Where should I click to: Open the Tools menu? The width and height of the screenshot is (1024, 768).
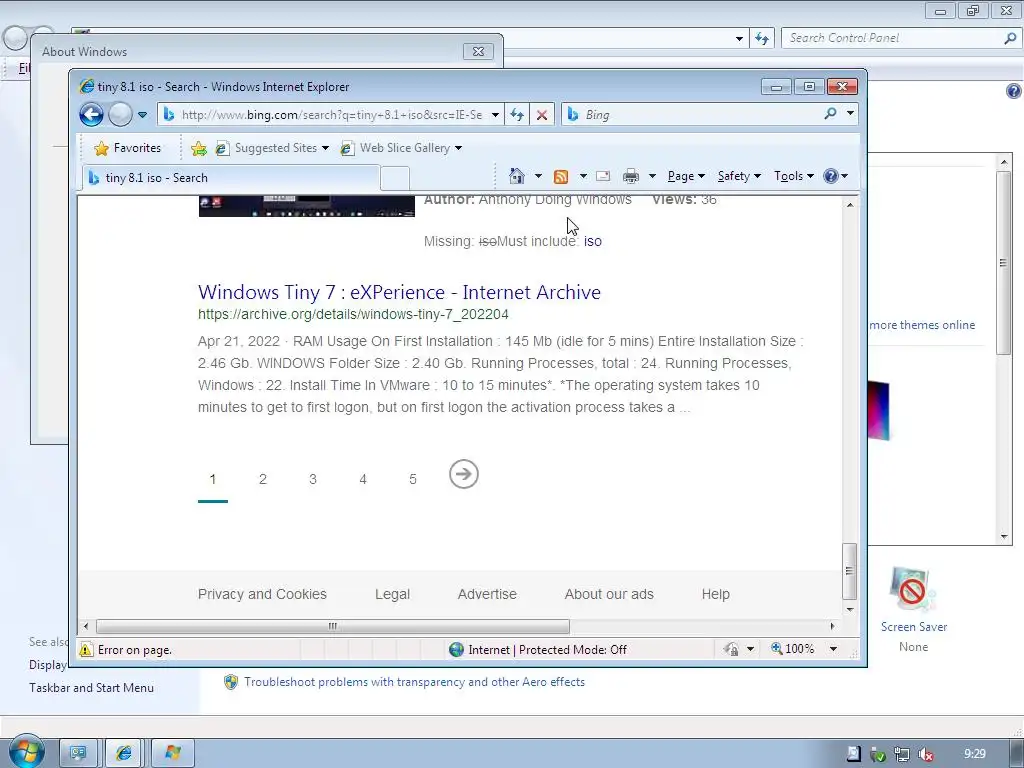pyautogui.click(x=793, y=176)
